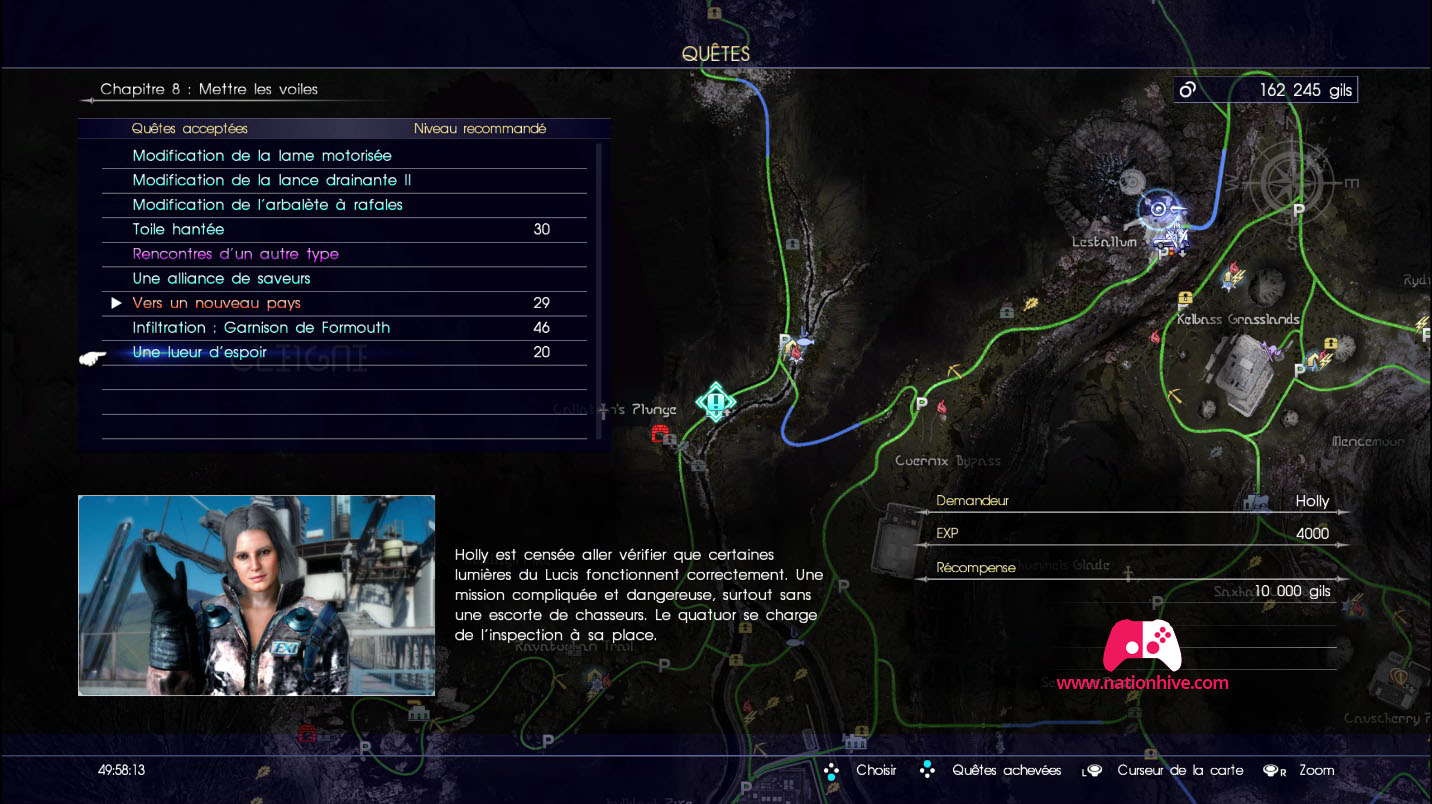
Task: Click the quest list scrollbar
Action: tap(599, 291)
